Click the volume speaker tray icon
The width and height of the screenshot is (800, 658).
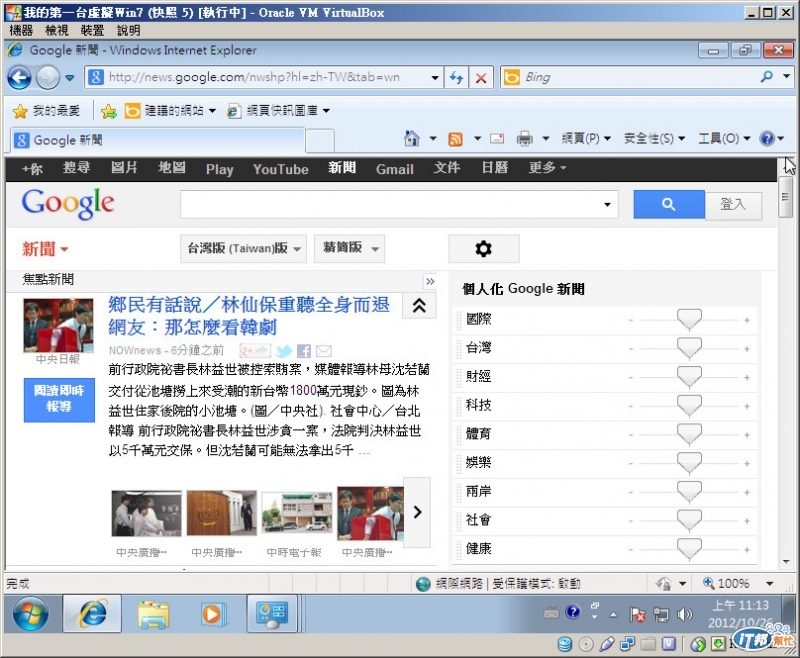684,615
